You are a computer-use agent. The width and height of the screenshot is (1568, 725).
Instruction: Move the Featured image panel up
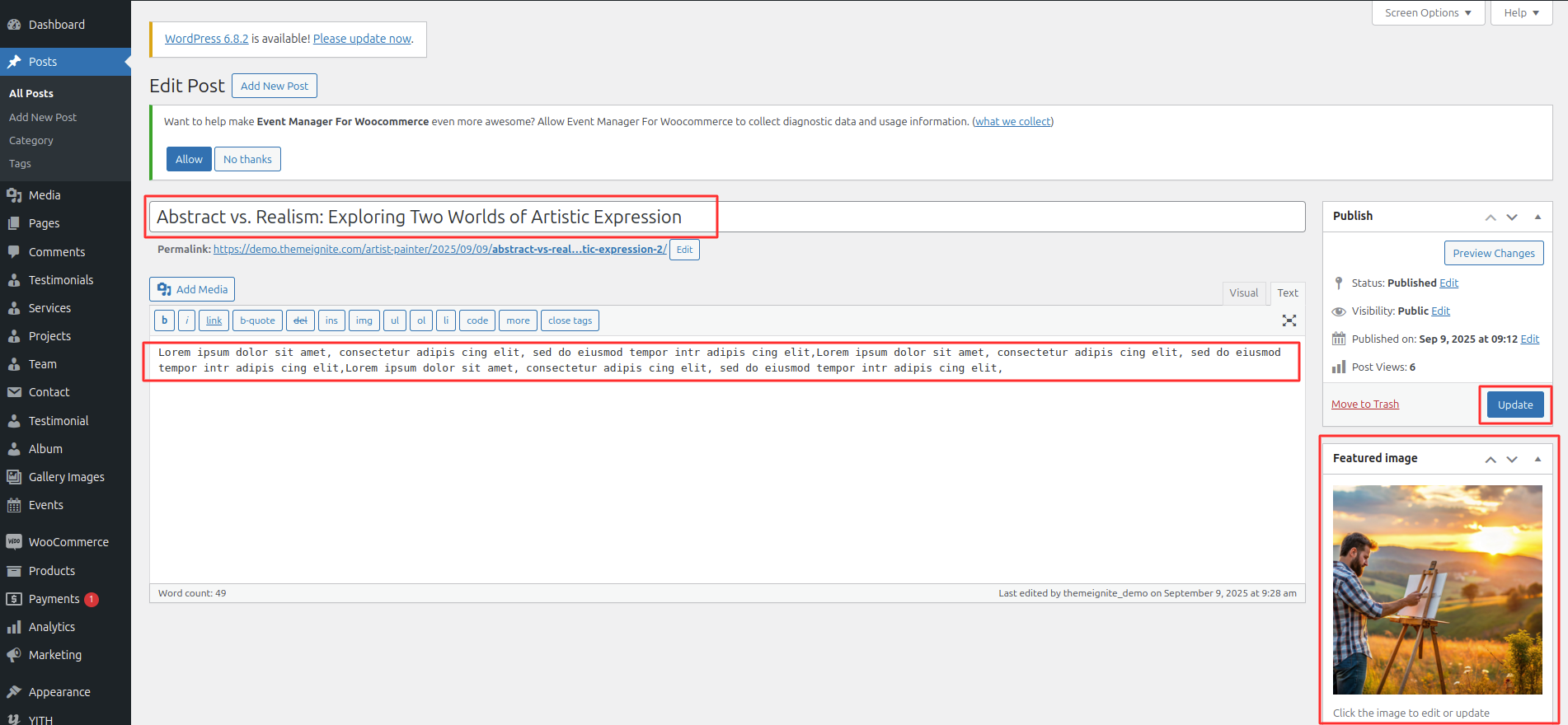pos(1491,459)
